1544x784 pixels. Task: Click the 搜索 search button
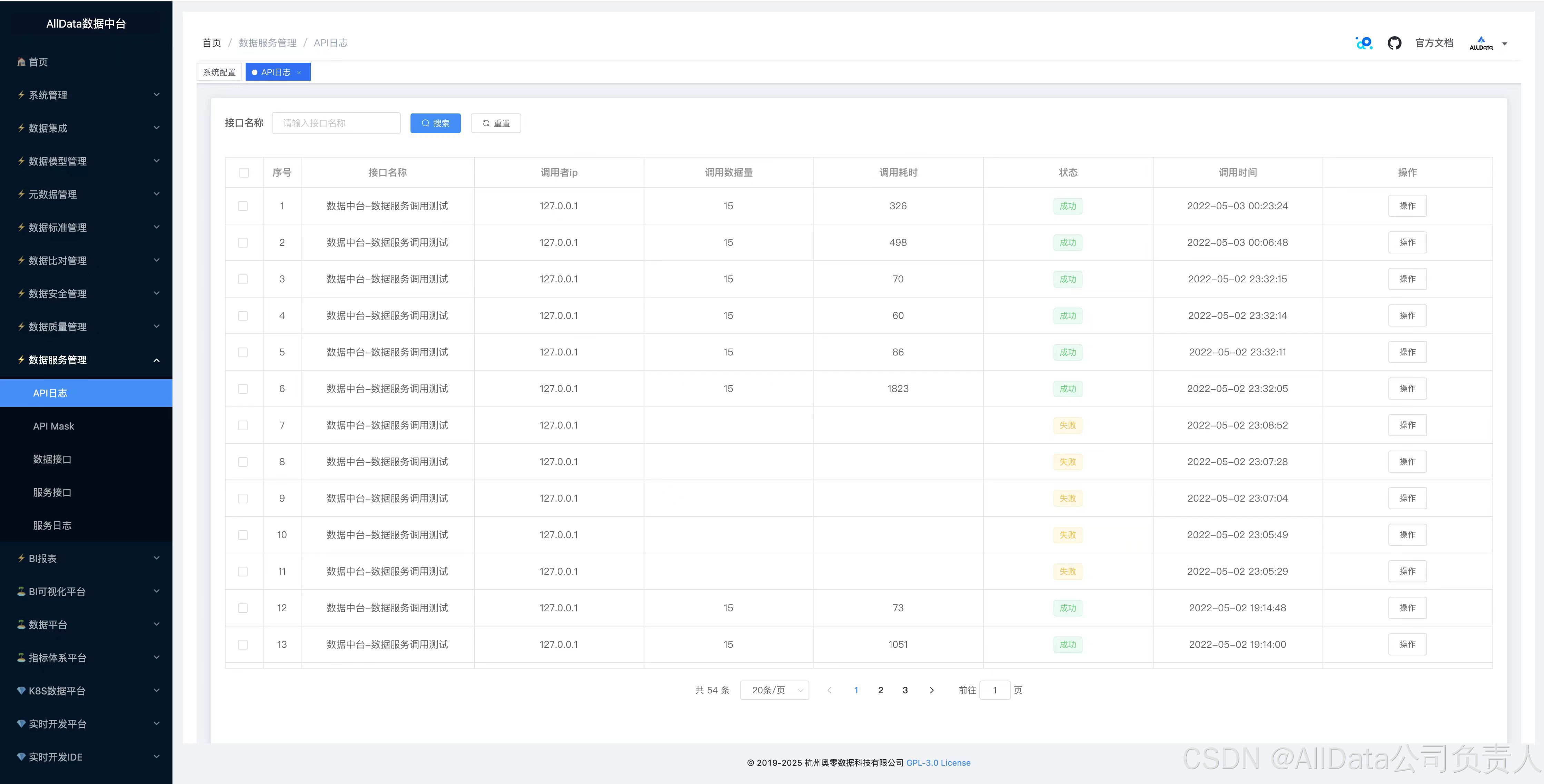pyautogui.click(x=435, y=123)
